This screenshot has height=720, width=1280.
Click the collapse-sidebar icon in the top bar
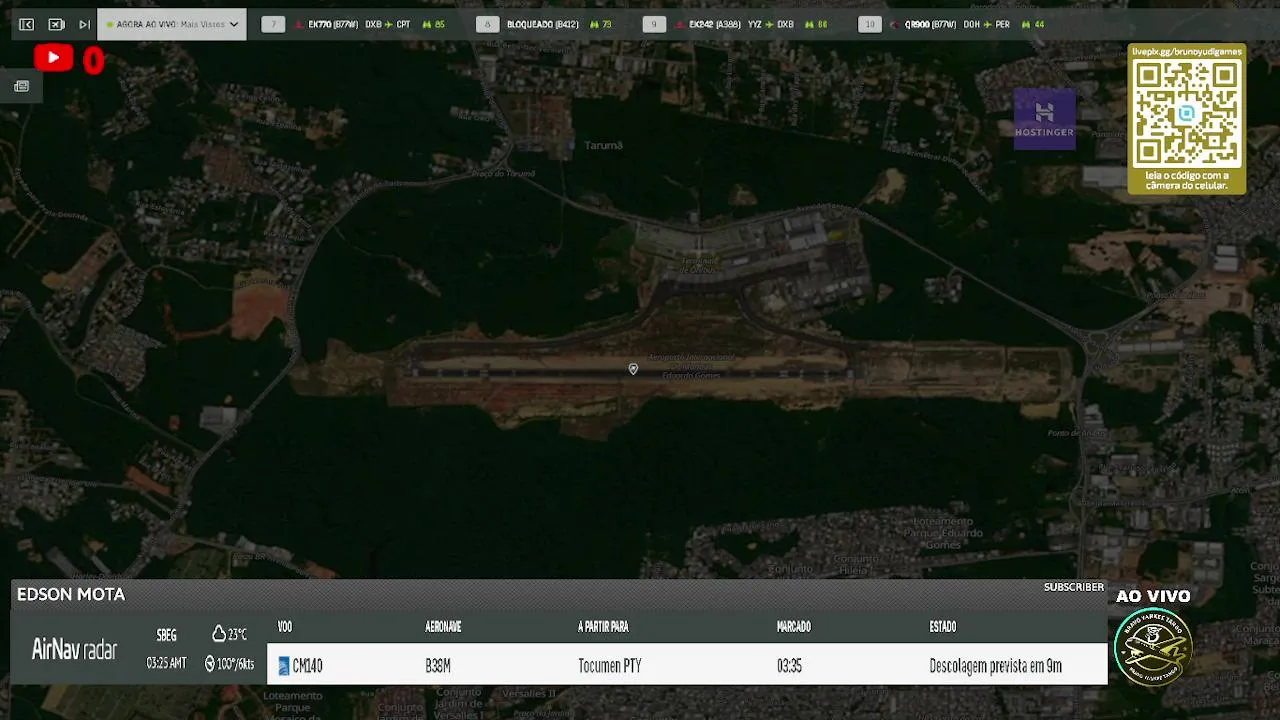pyautogui.click(x=26, y=24)
